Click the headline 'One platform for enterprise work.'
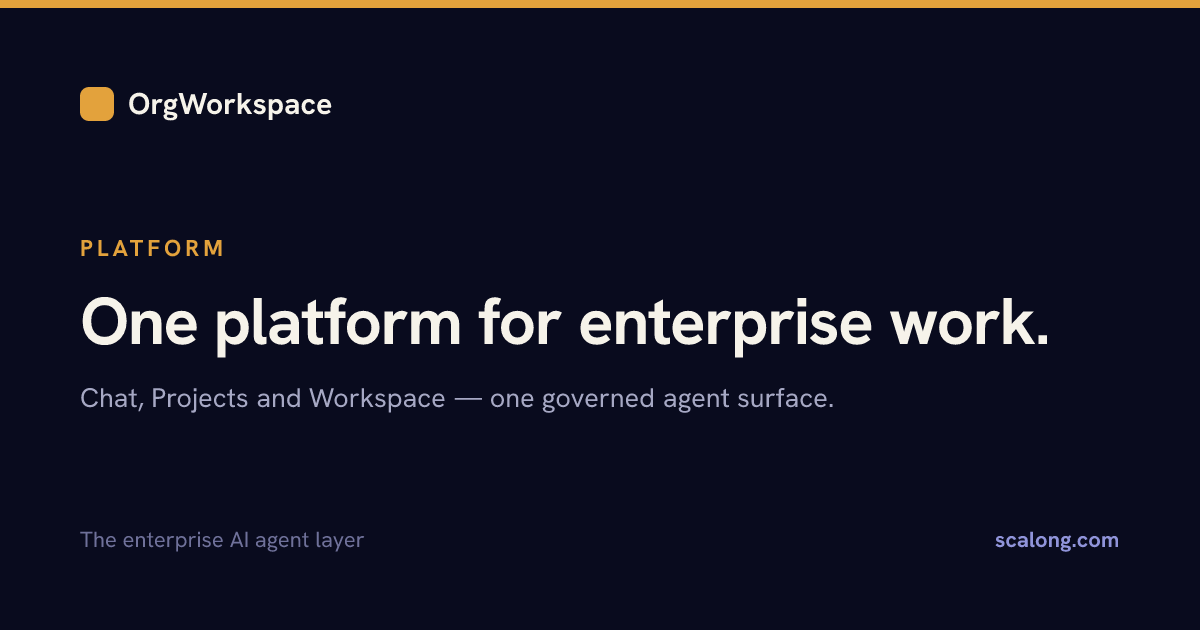Screen dimensions: 1200x630 click(565, 323)
